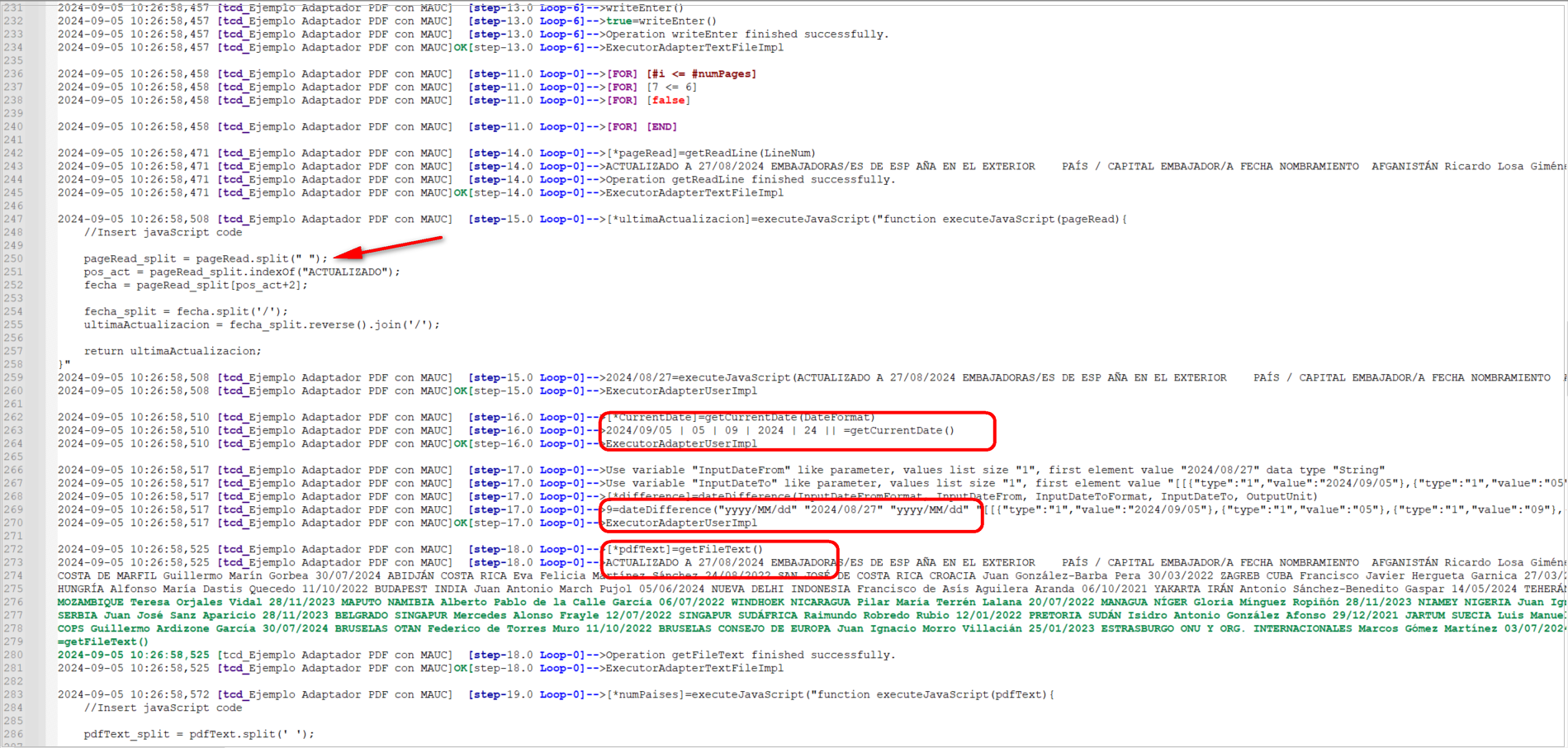Image resolution: width=1568 pixels, height=748 pixels.
Task: Click line number 250 in the gutter
Action: point(12,258)
